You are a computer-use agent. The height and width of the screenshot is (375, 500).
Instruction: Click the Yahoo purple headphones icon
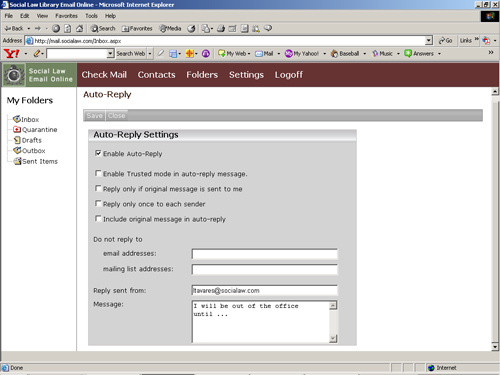point(206,54)
